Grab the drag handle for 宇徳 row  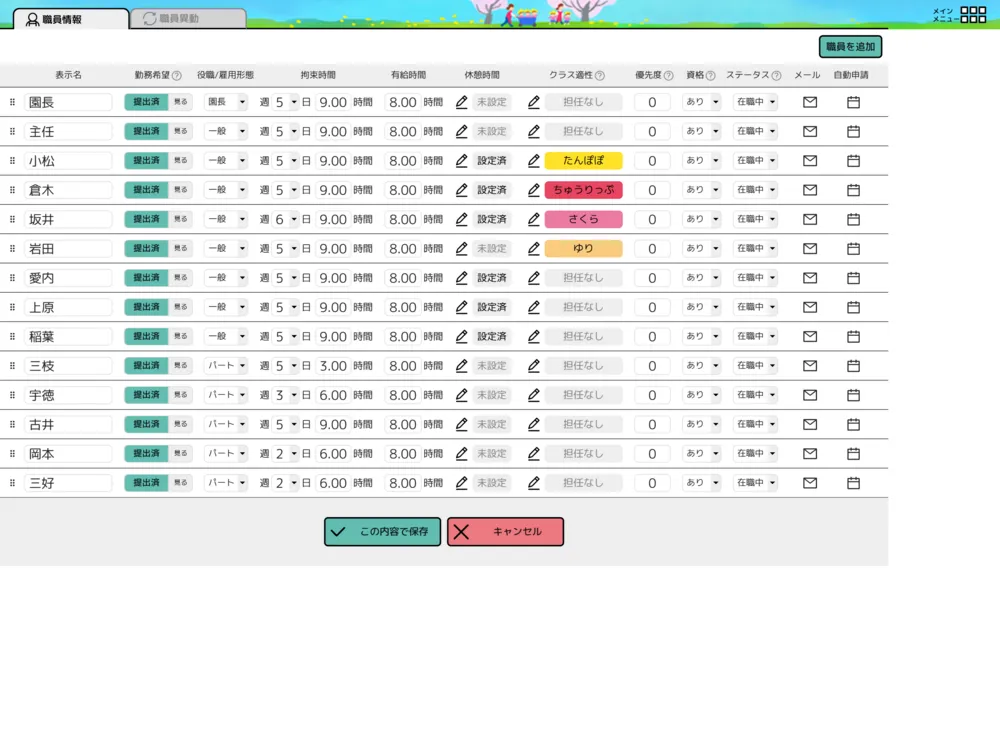point(12,395)
